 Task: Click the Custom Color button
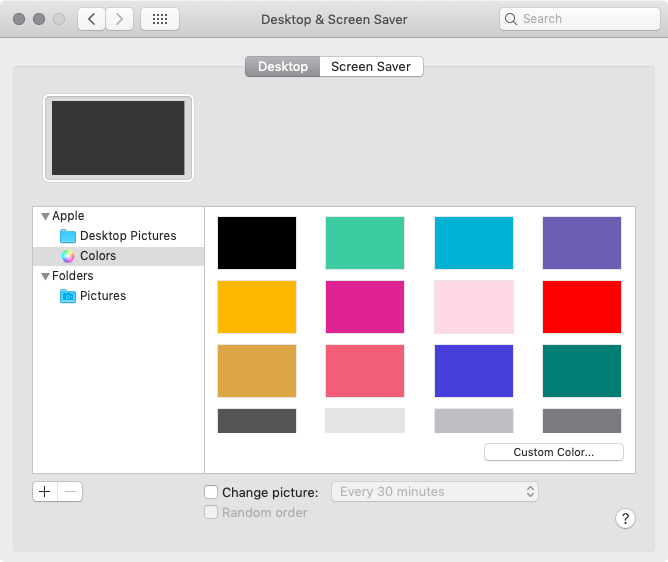coord(553,452)
